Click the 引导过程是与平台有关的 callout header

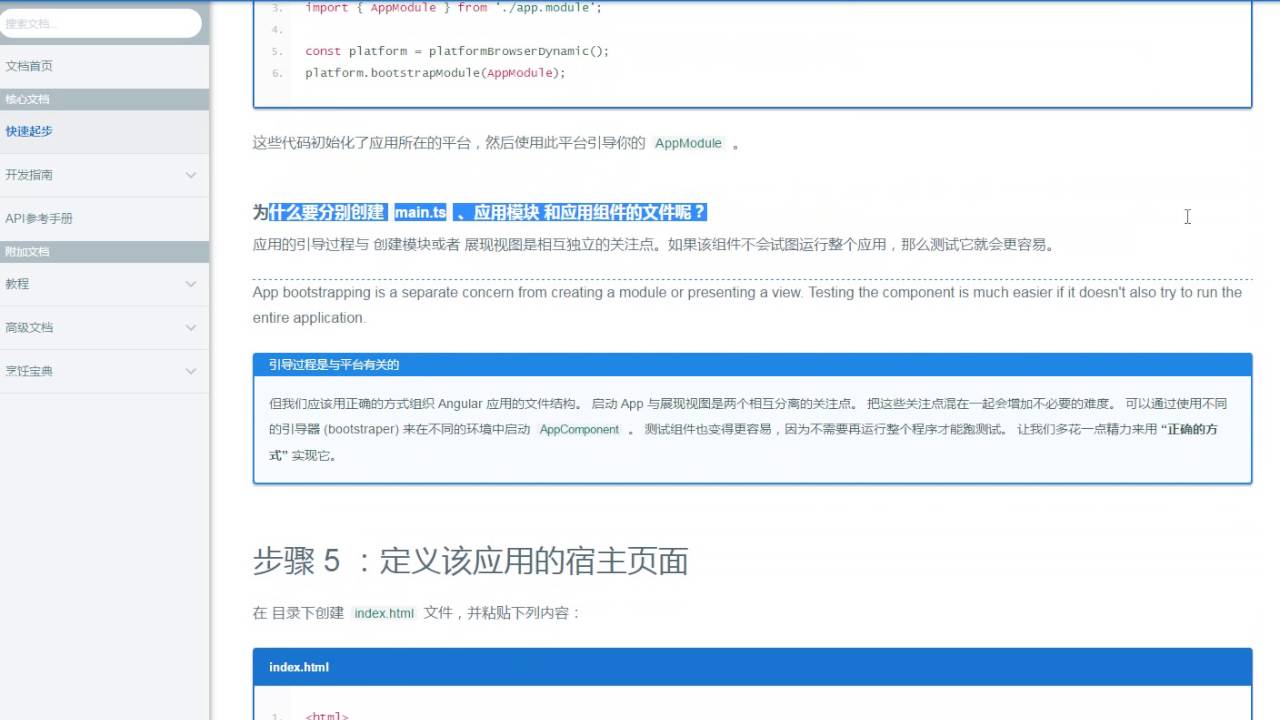pyautogui.click(x=752, y=365)
